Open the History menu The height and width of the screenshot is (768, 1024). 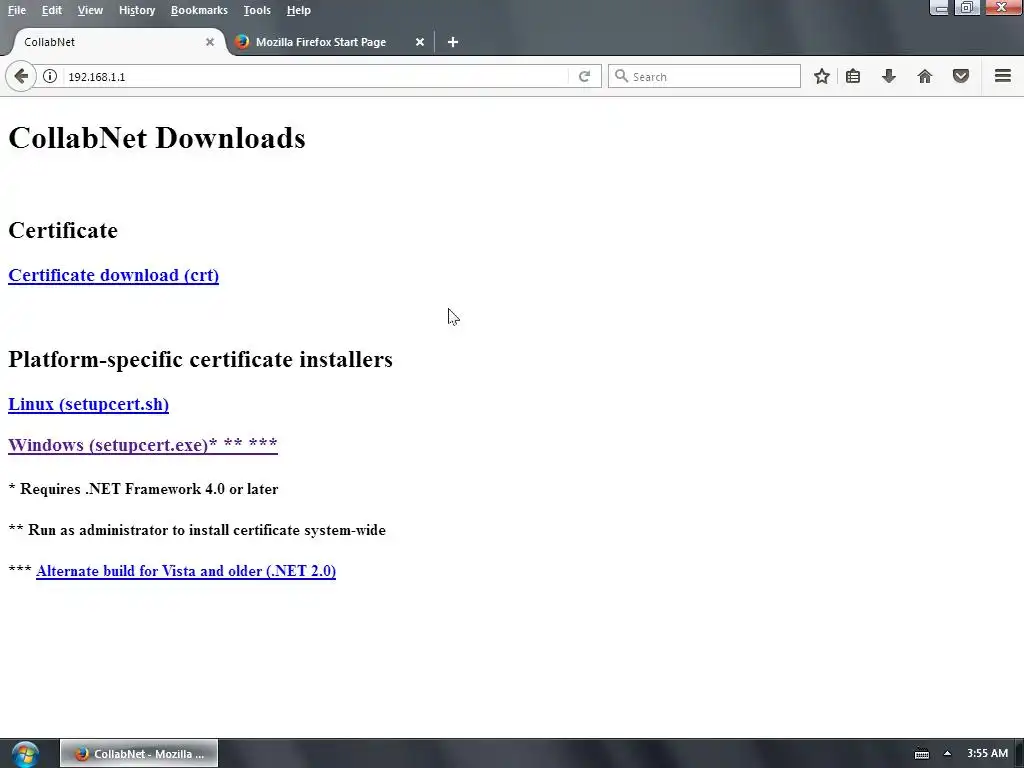point(137,10)
